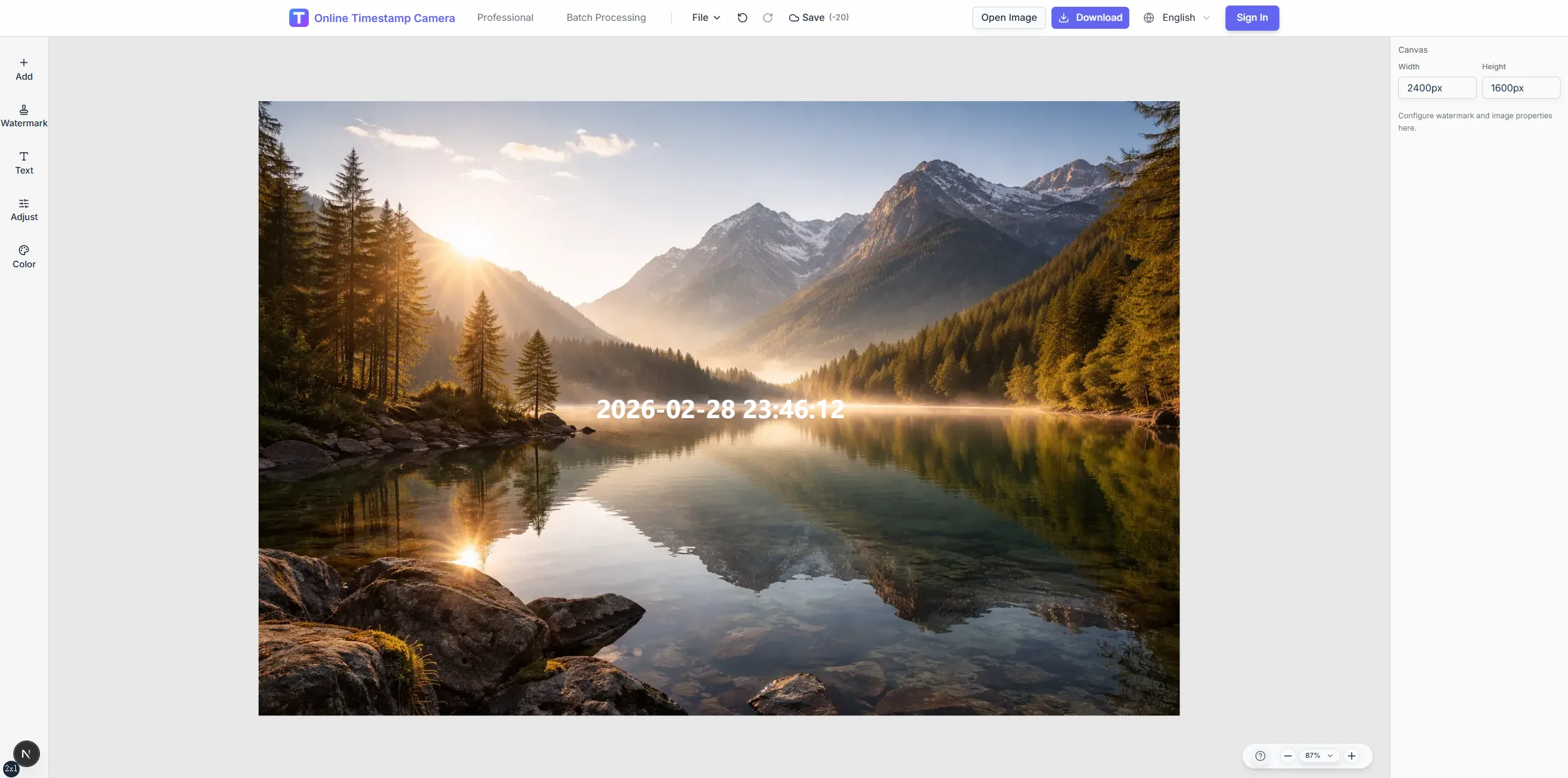Click the redo arrow icon
The image size is (1568, 778).
(x=767, y=18)
